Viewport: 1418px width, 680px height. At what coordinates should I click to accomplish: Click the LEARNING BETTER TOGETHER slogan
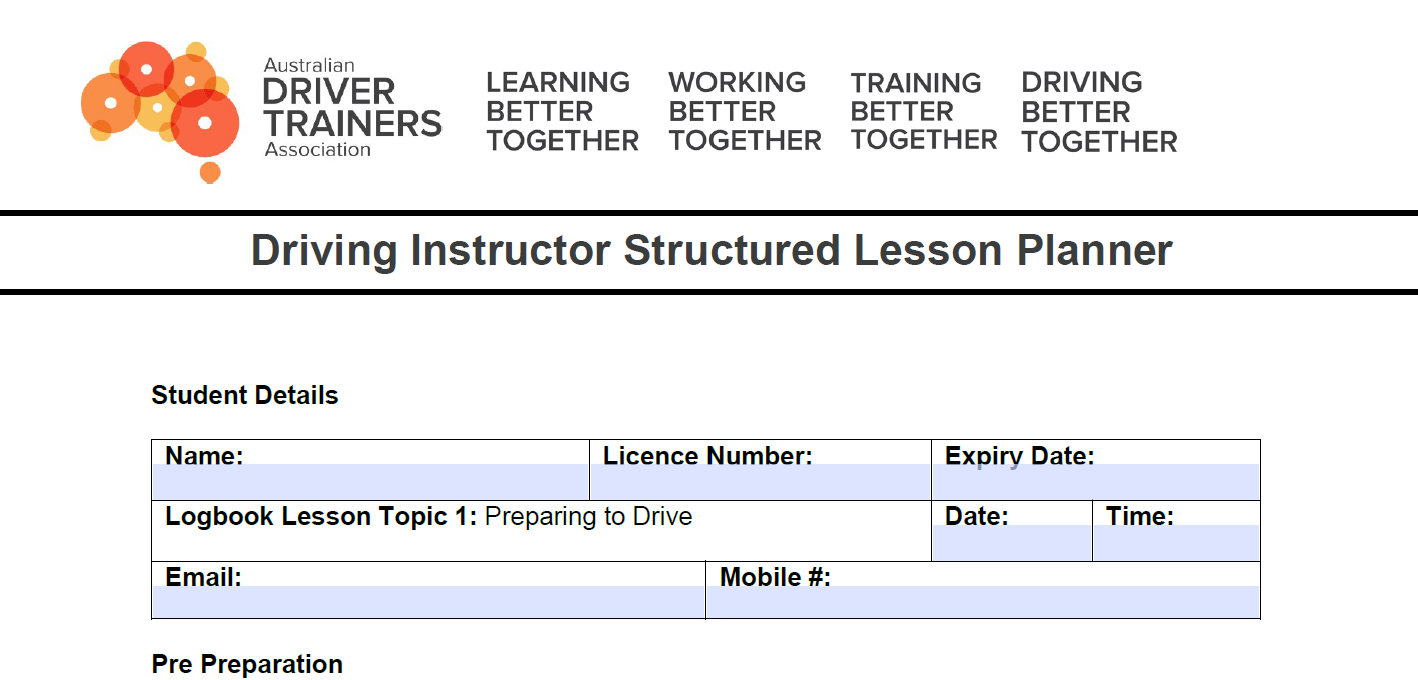562,111
